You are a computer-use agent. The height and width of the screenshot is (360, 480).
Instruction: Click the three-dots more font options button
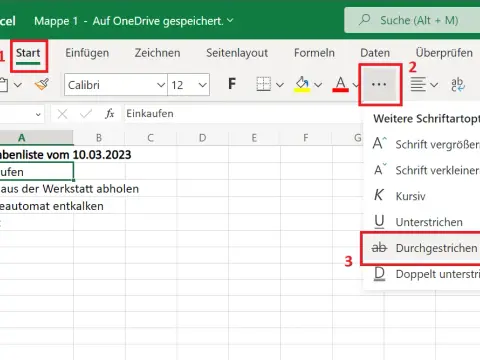click(x=379, y=84)
